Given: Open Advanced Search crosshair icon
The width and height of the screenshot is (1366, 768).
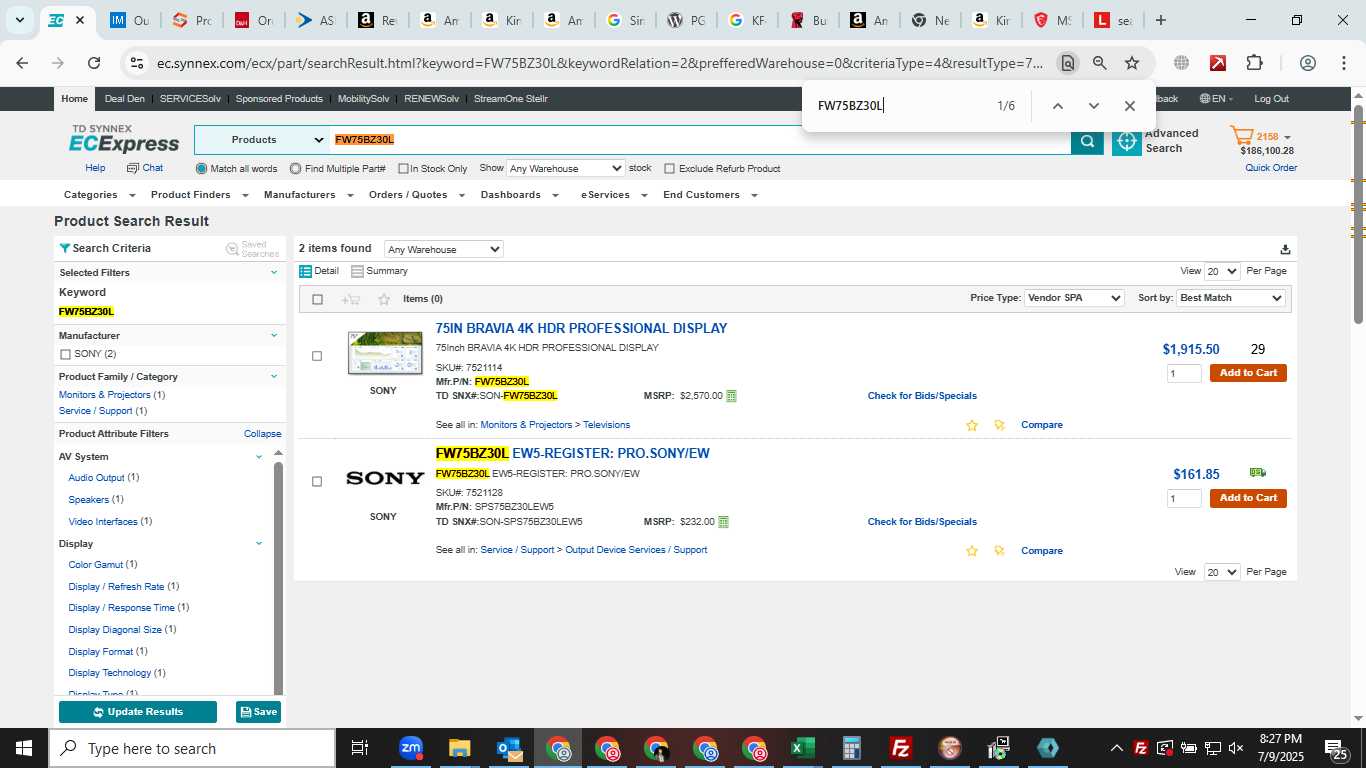Looking at the screenshot, I should pos(1127,141).
